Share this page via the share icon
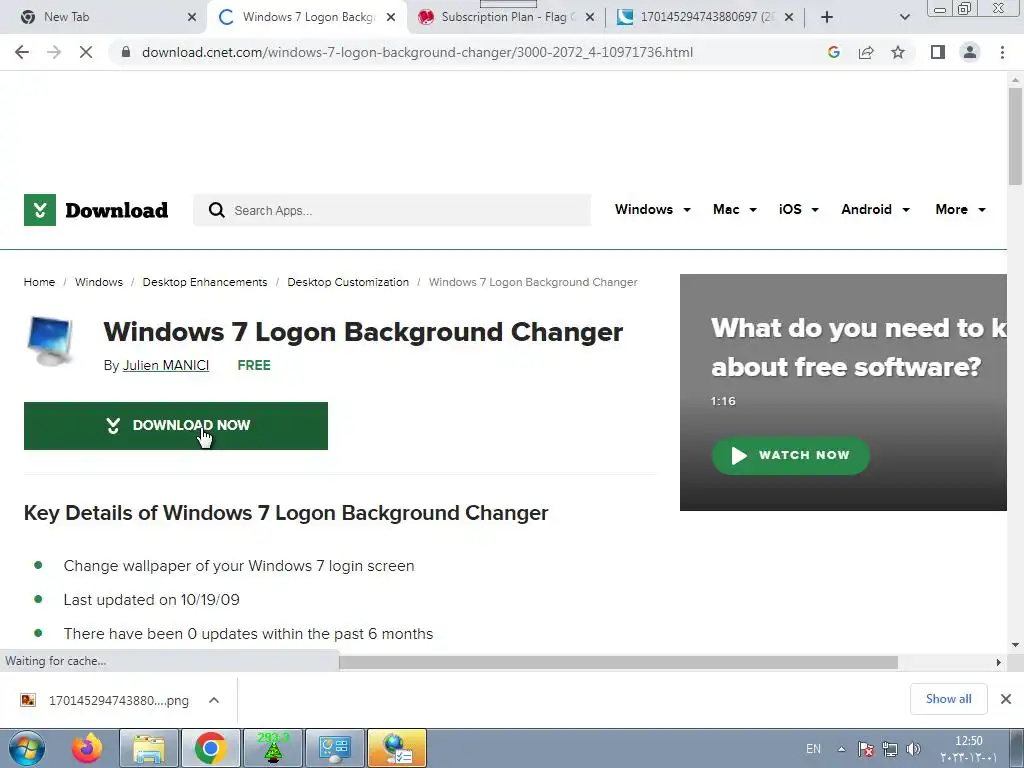This screenshot has height=768, width=1024. pyautogui.click(x=866, y=52)
